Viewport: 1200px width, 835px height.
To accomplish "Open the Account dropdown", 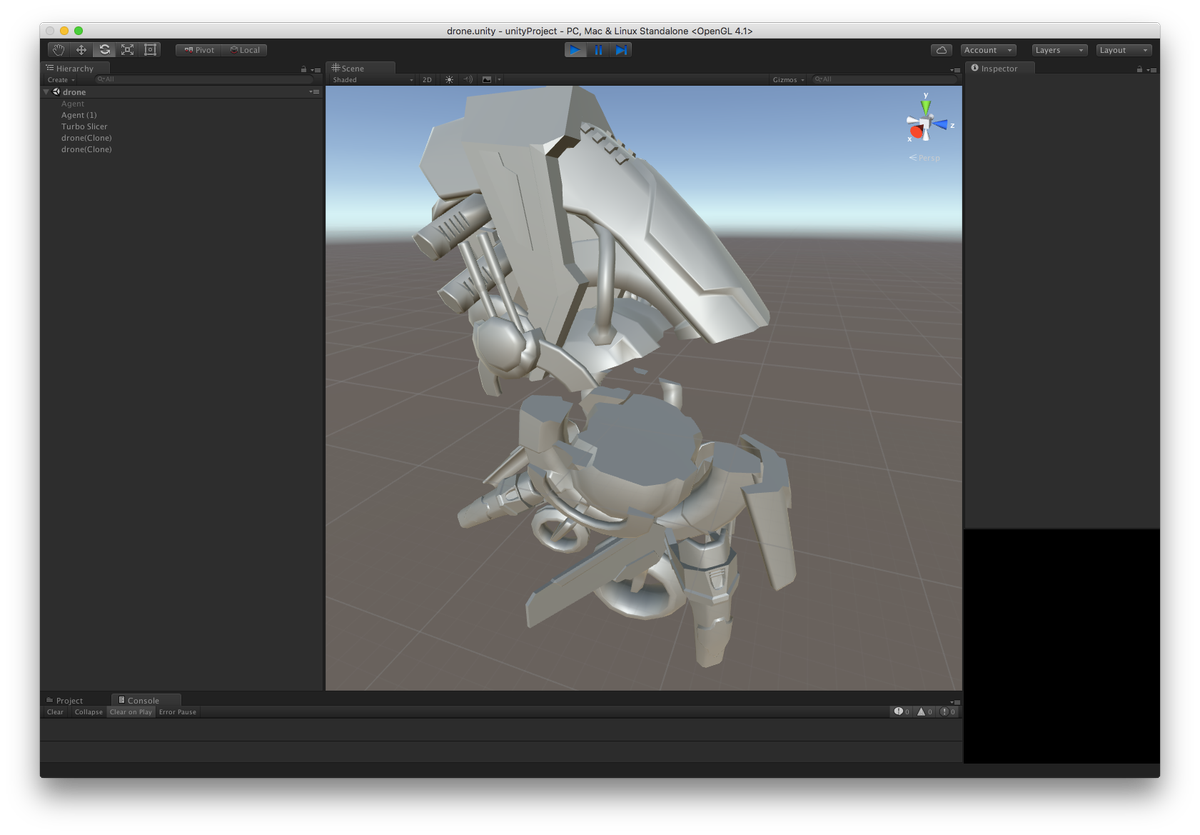I will click(988, 50).
